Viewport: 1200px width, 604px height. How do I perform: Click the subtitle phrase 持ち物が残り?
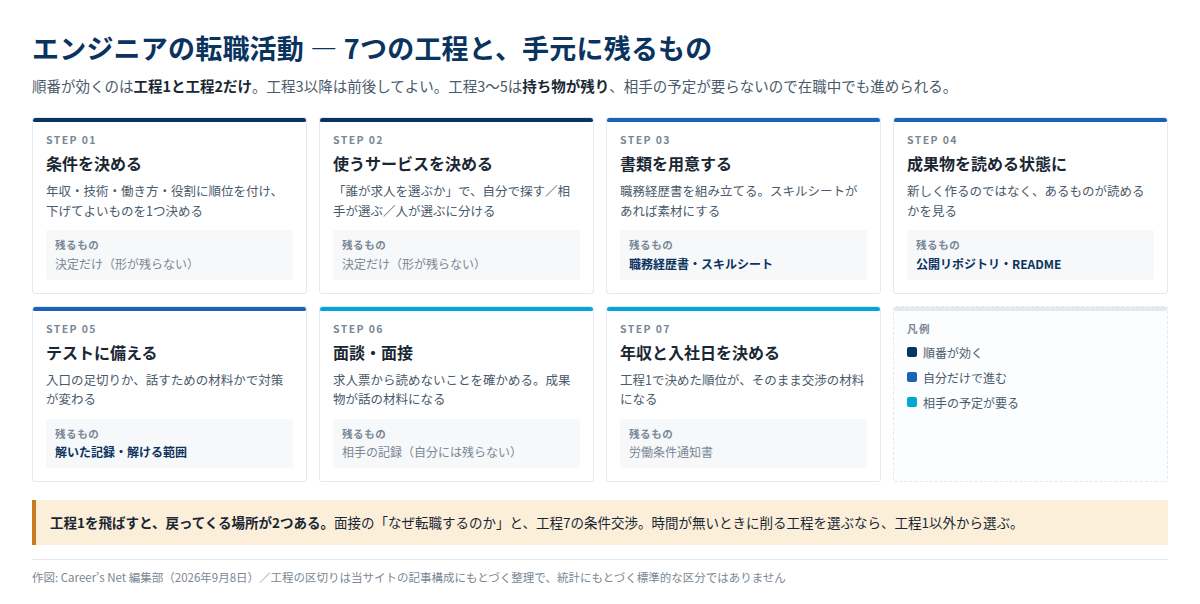pyautogui.click(x=565, y=87)
